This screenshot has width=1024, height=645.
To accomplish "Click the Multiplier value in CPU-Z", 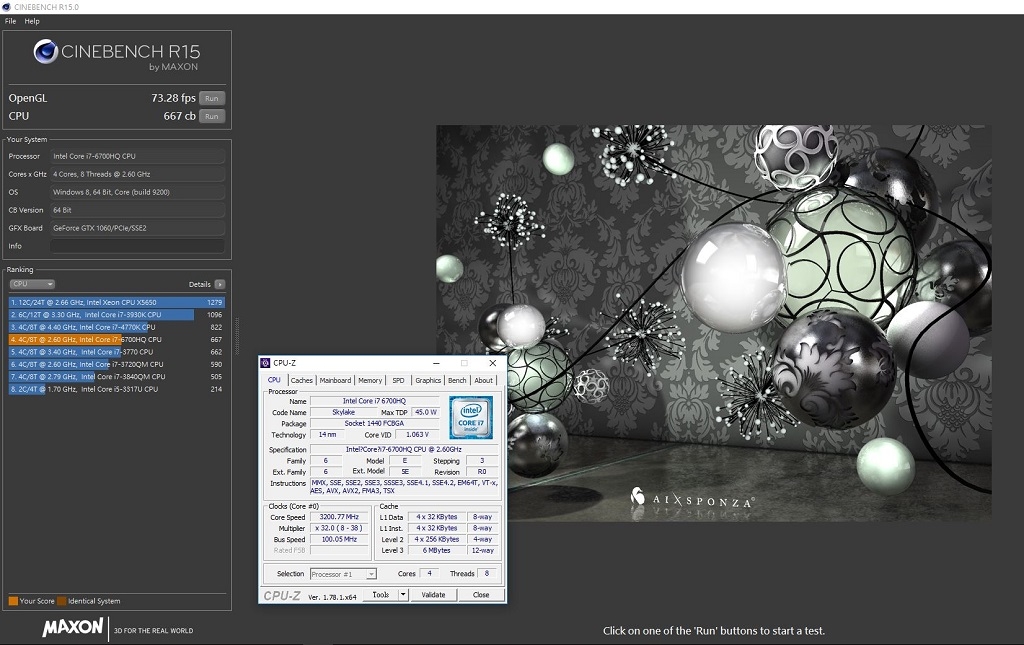I will (x=340, y=528).
